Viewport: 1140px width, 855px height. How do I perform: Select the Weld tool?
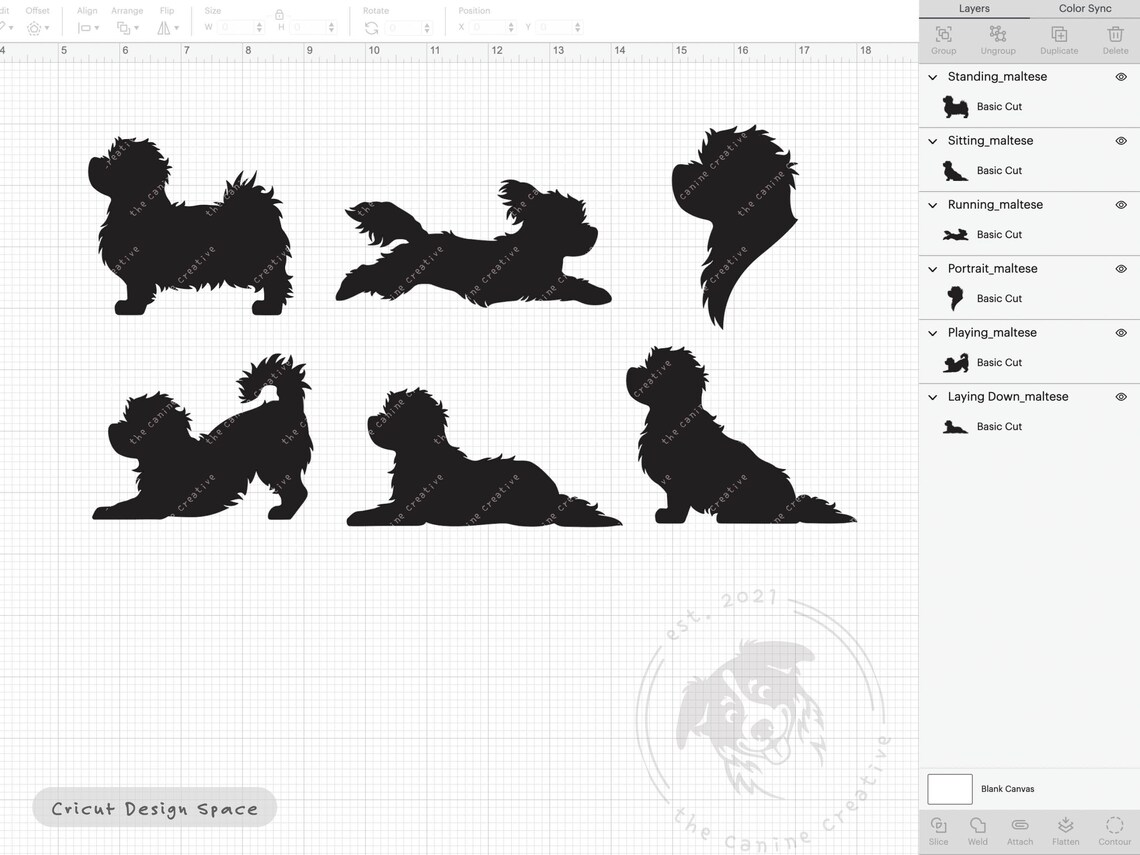click(x=978, y=830)
